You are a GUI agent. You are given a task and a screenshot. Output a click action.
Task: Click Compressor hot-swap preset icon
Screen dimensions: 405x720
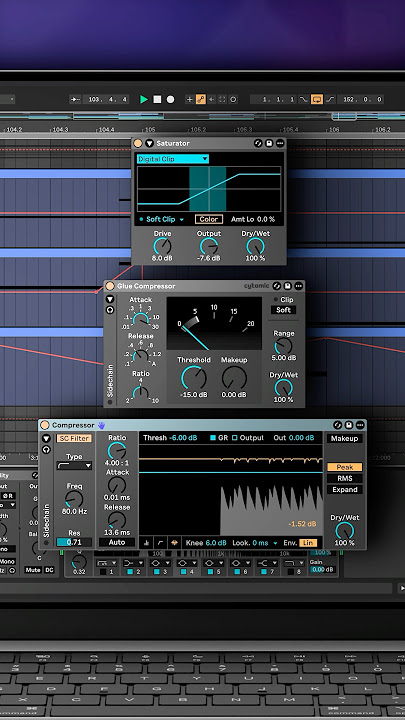(338, 425)
